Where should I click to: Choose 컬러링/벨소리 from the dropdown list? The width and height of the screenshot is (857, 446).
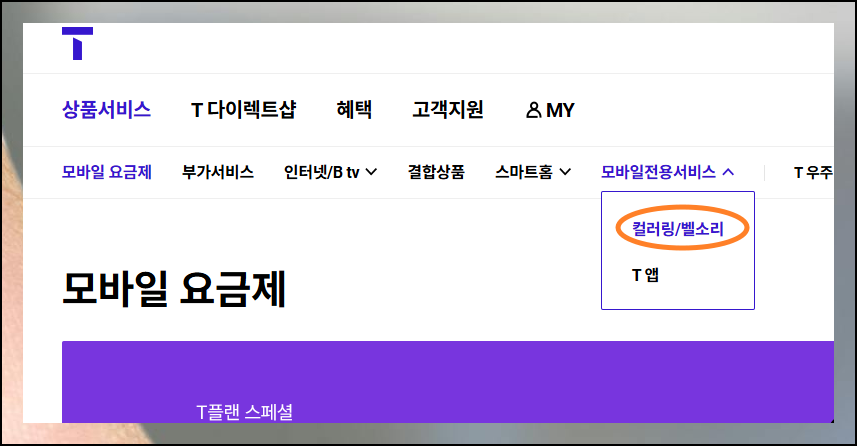click(x=678, y=228)
